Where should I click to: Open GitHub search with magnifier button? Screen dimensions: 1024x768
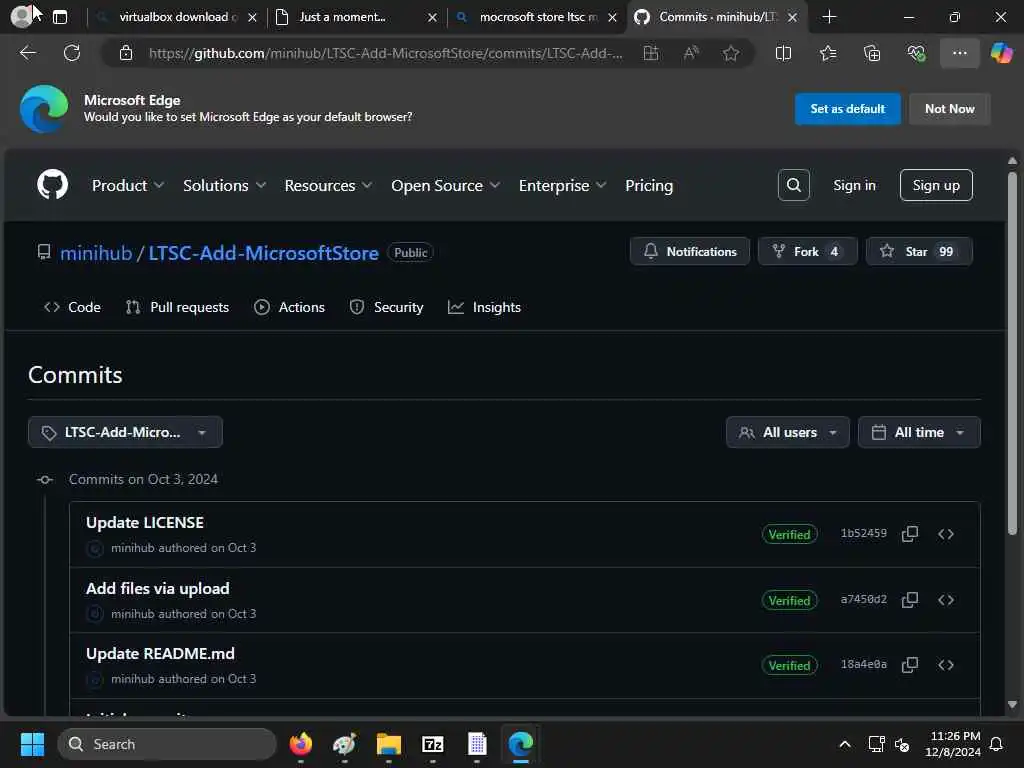click(793, 185)
